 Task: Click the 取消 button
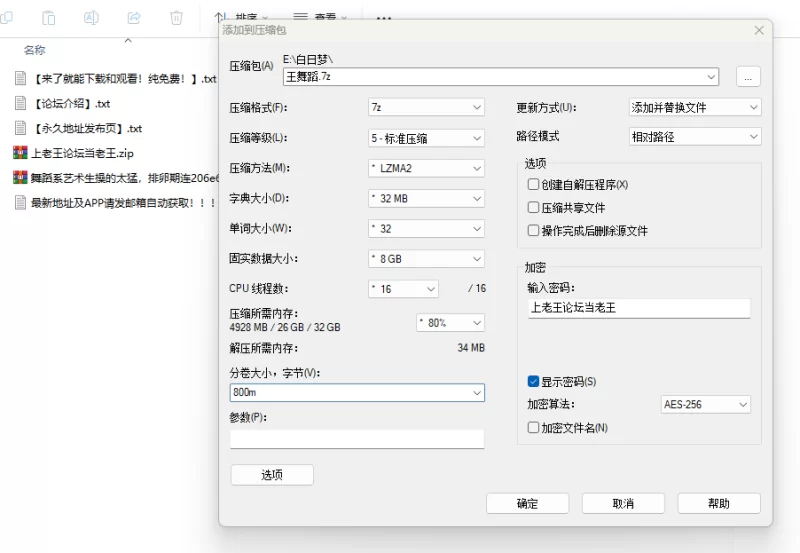pyautogui.click(x=623, y=504)
